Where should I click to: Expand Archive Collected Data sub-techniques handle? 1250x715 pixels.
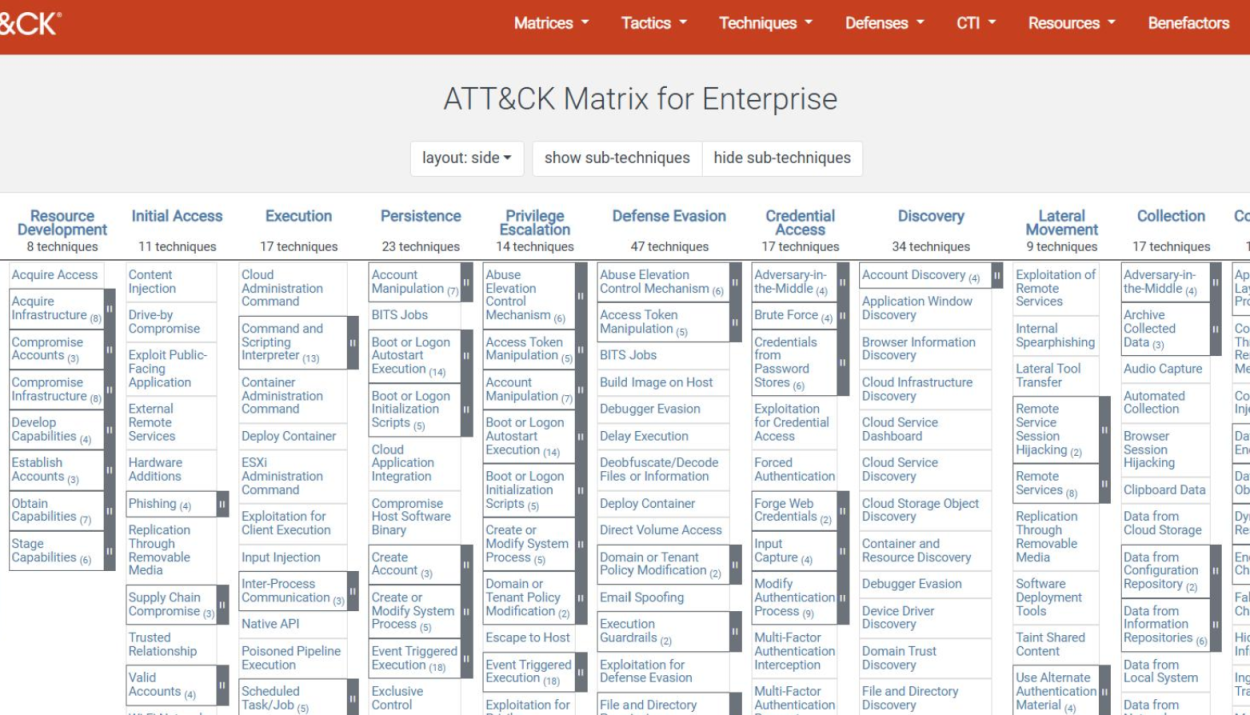1216,329
